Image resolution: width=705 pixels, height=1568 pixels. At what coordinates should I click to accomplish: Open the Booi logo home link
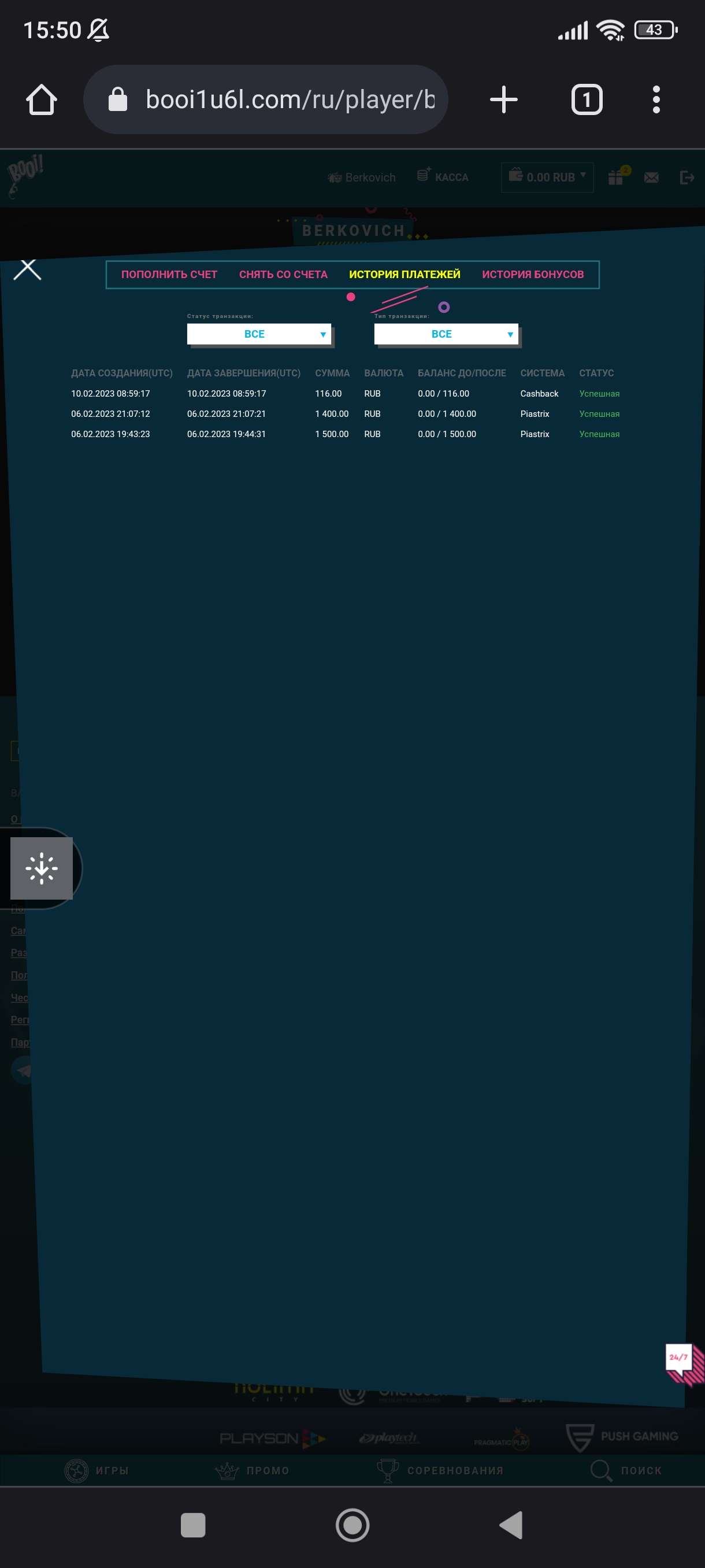coord(24,176)
